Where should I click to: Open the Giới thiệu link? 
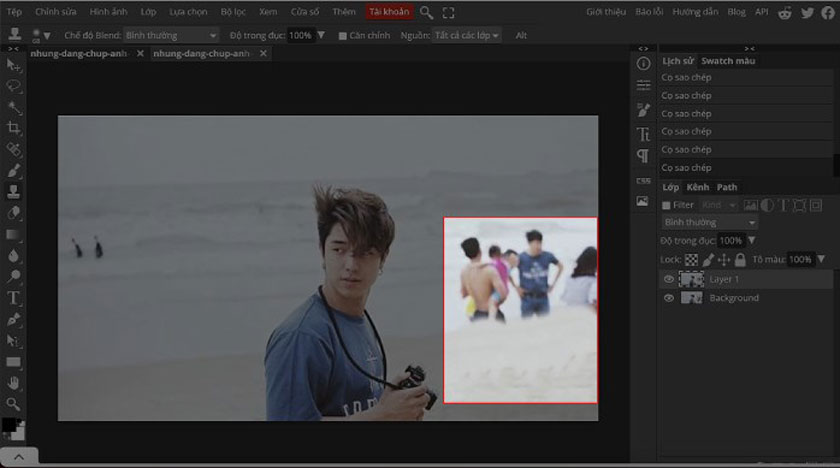click(x=606, y=12)
